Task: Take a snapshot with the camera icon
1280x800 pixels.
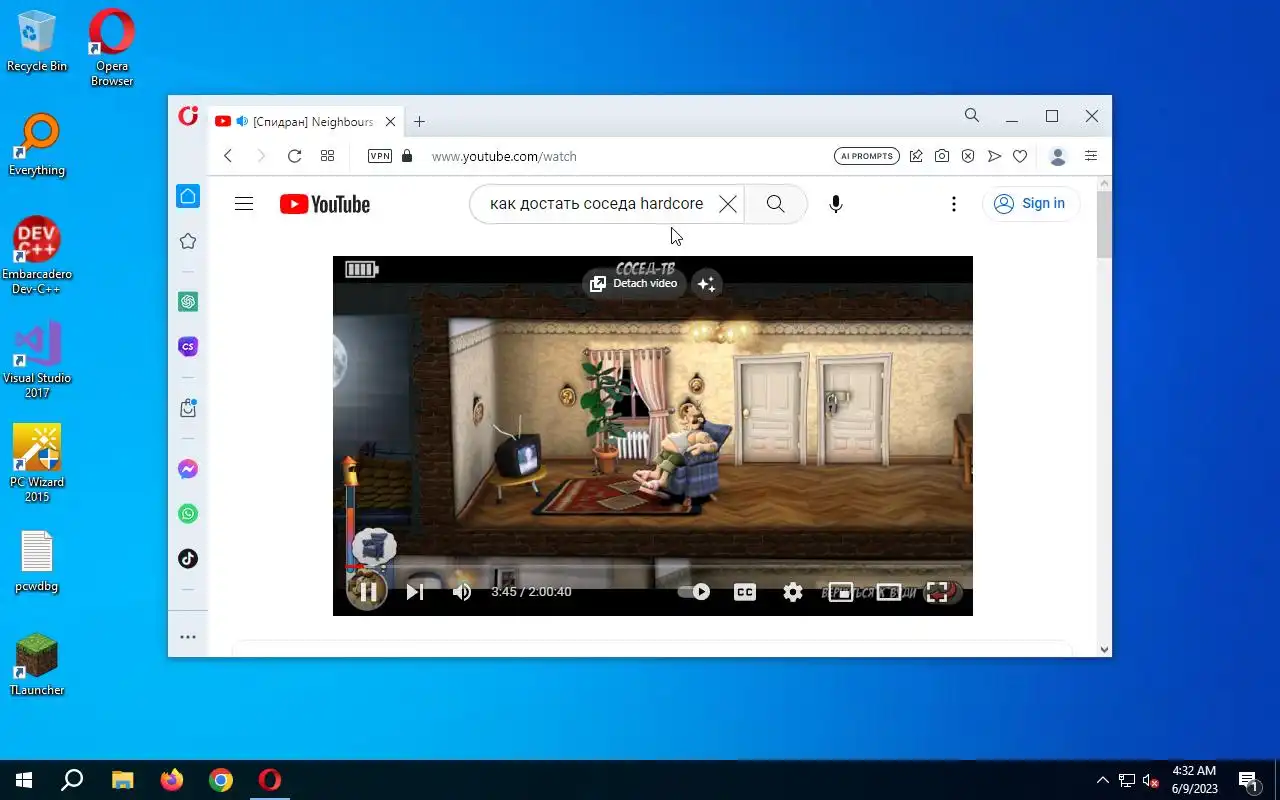Action: (942, 156)
